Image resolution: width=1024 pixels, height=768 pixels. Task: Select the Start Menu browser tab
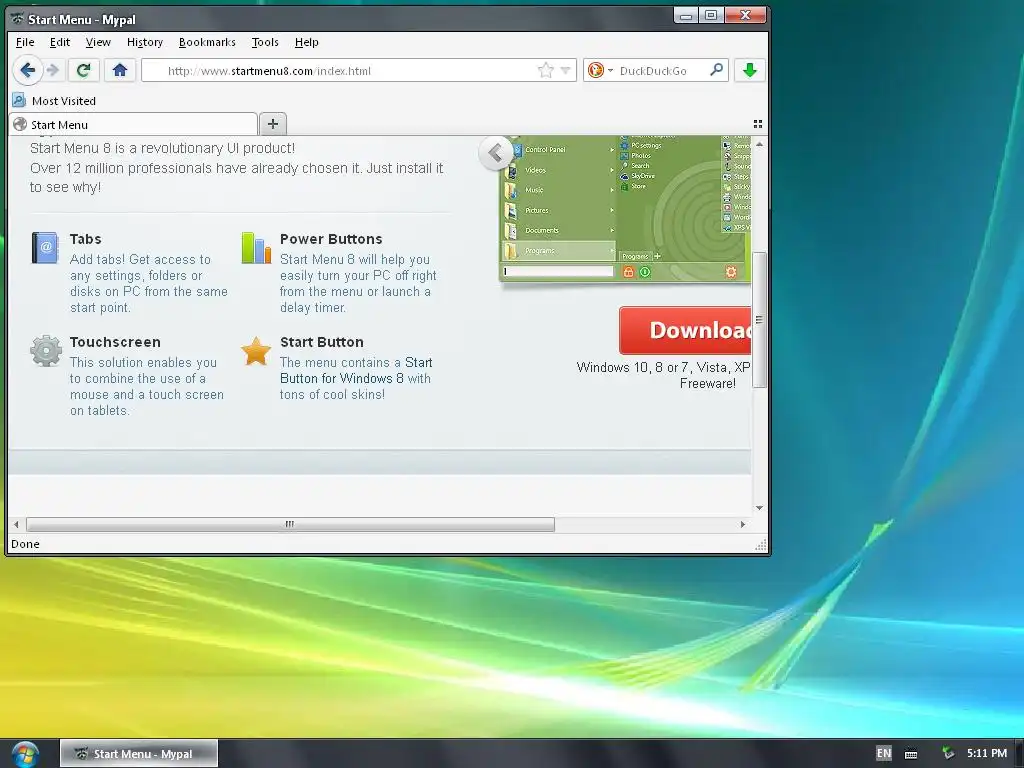(x=133, y=124)
